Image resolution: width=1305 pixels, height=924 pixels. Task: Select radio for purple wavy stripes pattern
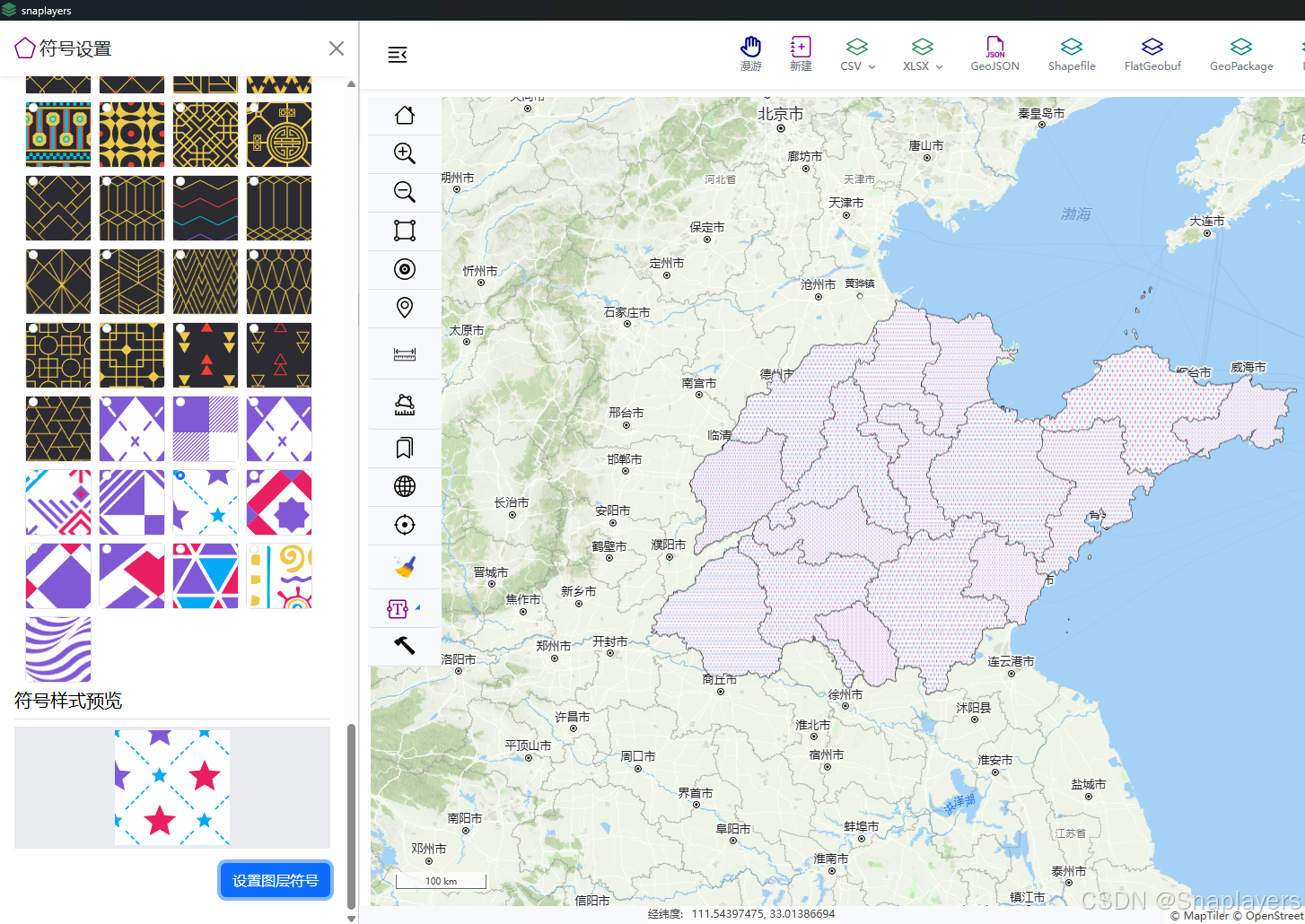(33, 623)
